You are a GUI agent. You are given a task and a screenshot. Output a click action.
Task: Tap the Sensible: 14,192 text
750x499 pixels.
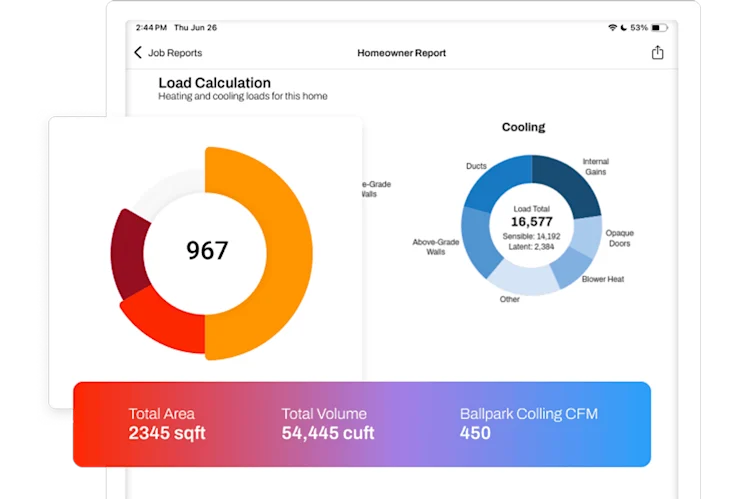[531, 236]
